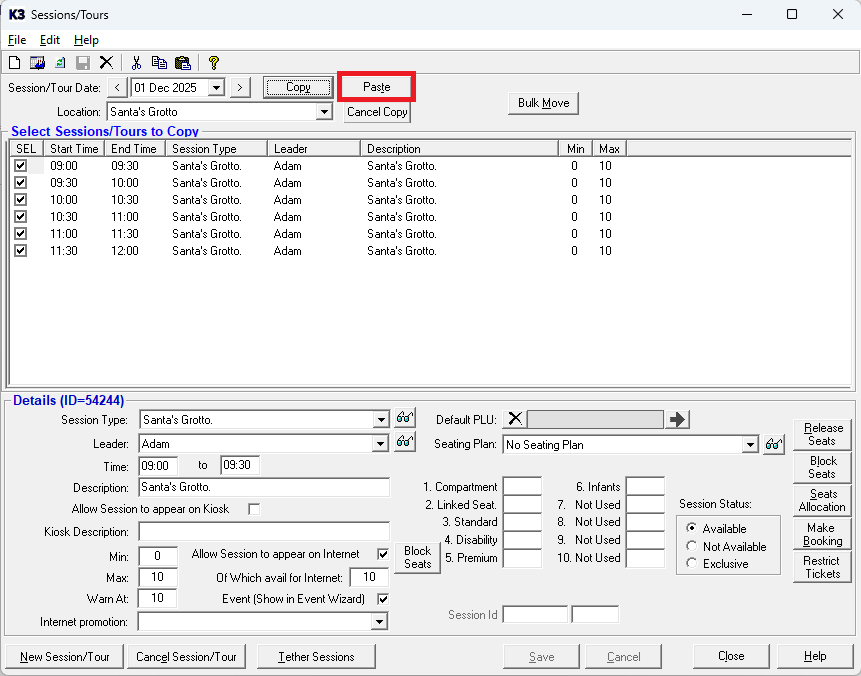
Task: Click the yellow question mark help icon
Action: point(213,62)
